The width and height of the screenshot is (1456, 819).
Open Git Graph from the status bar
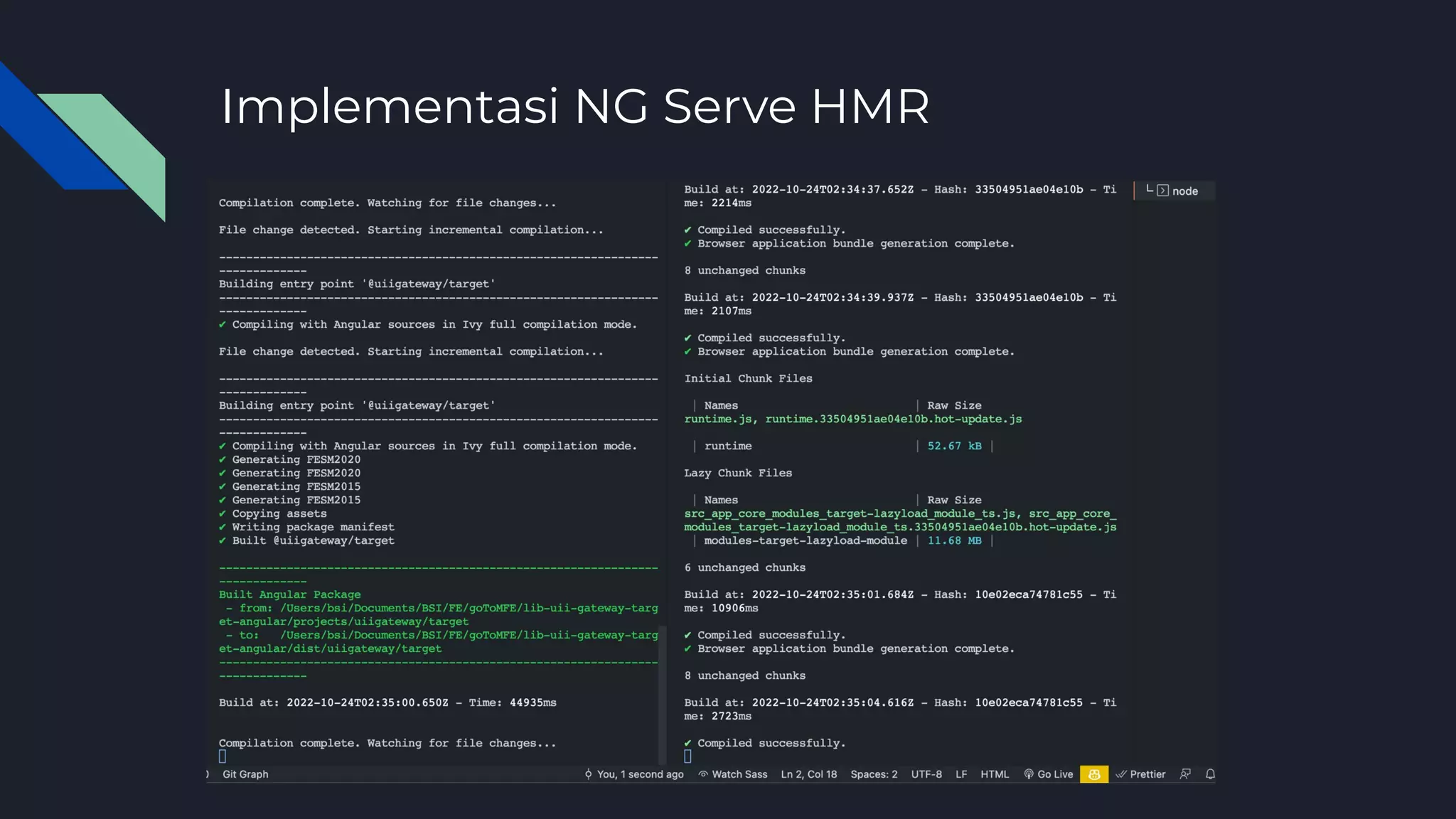click(245, 774)
